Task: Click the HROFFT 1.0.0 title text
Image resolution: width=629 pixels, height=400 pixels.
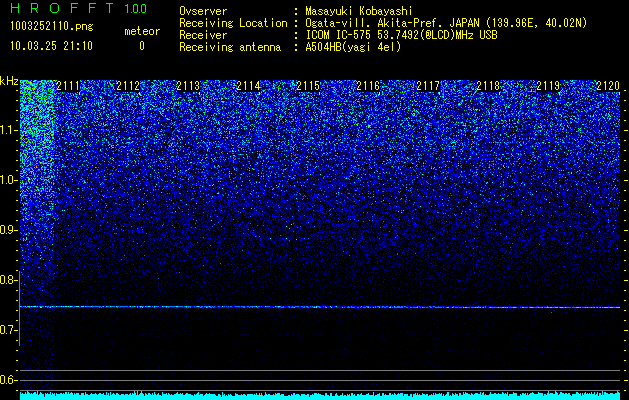Action: coord(78,8)
